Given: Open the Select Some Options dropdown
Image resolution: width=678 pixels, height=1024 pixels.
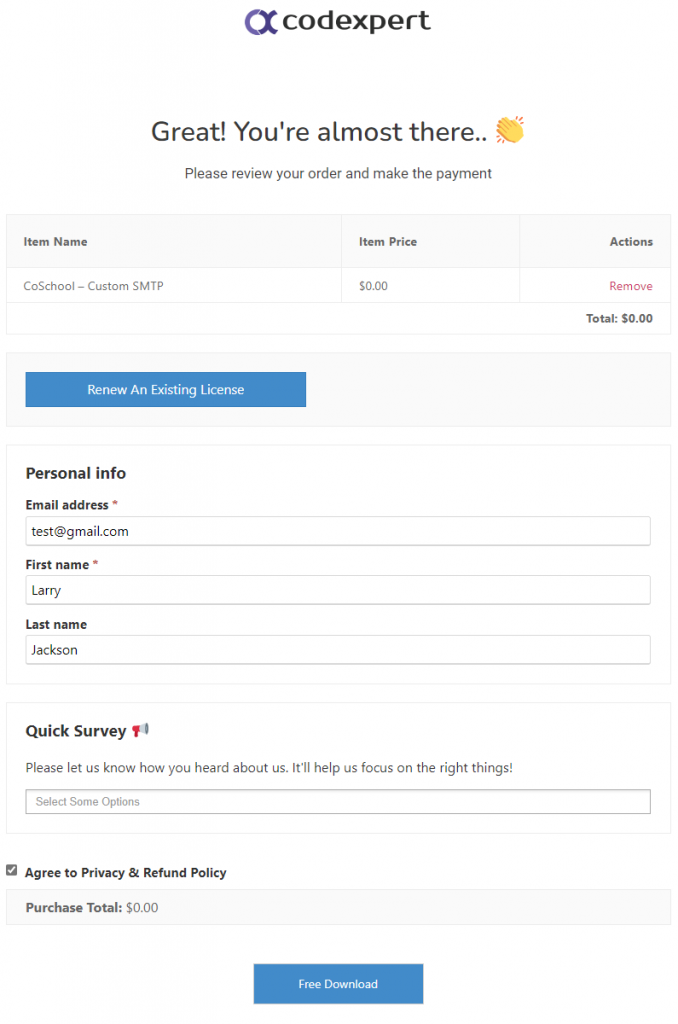Looking at the screenshot, I should point(338,801).
